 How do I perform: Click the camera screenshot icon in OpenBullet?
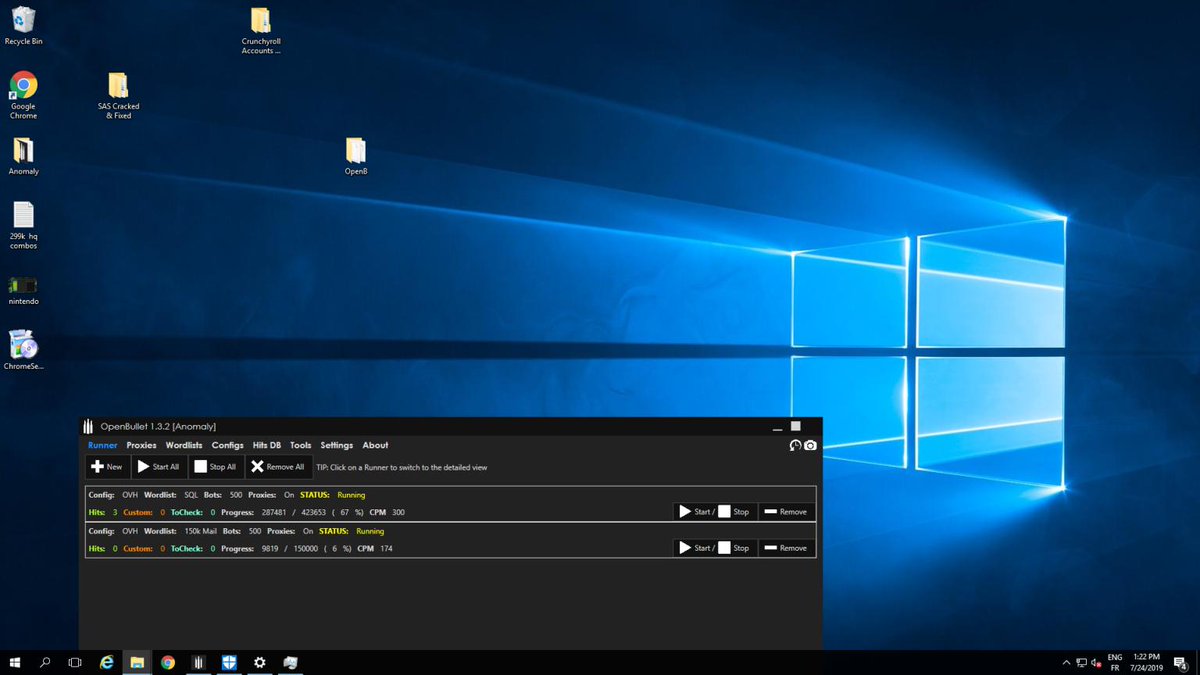click(x=810, y=445)
